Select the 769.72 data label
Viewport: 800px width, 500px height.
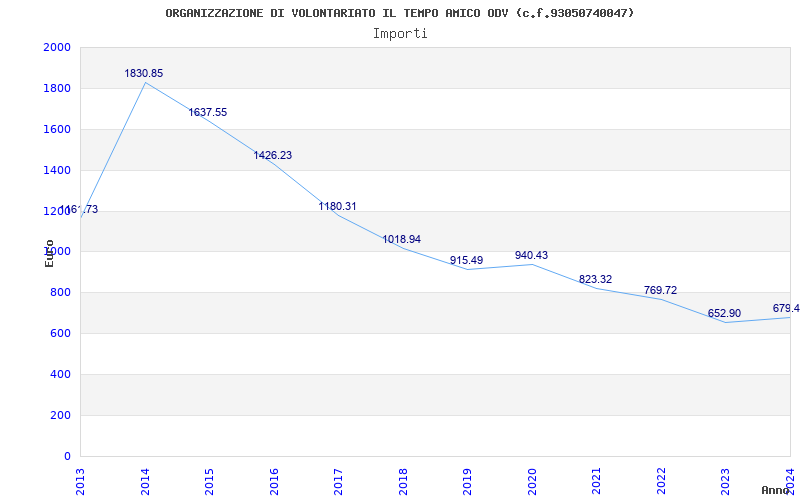point(660,290)
